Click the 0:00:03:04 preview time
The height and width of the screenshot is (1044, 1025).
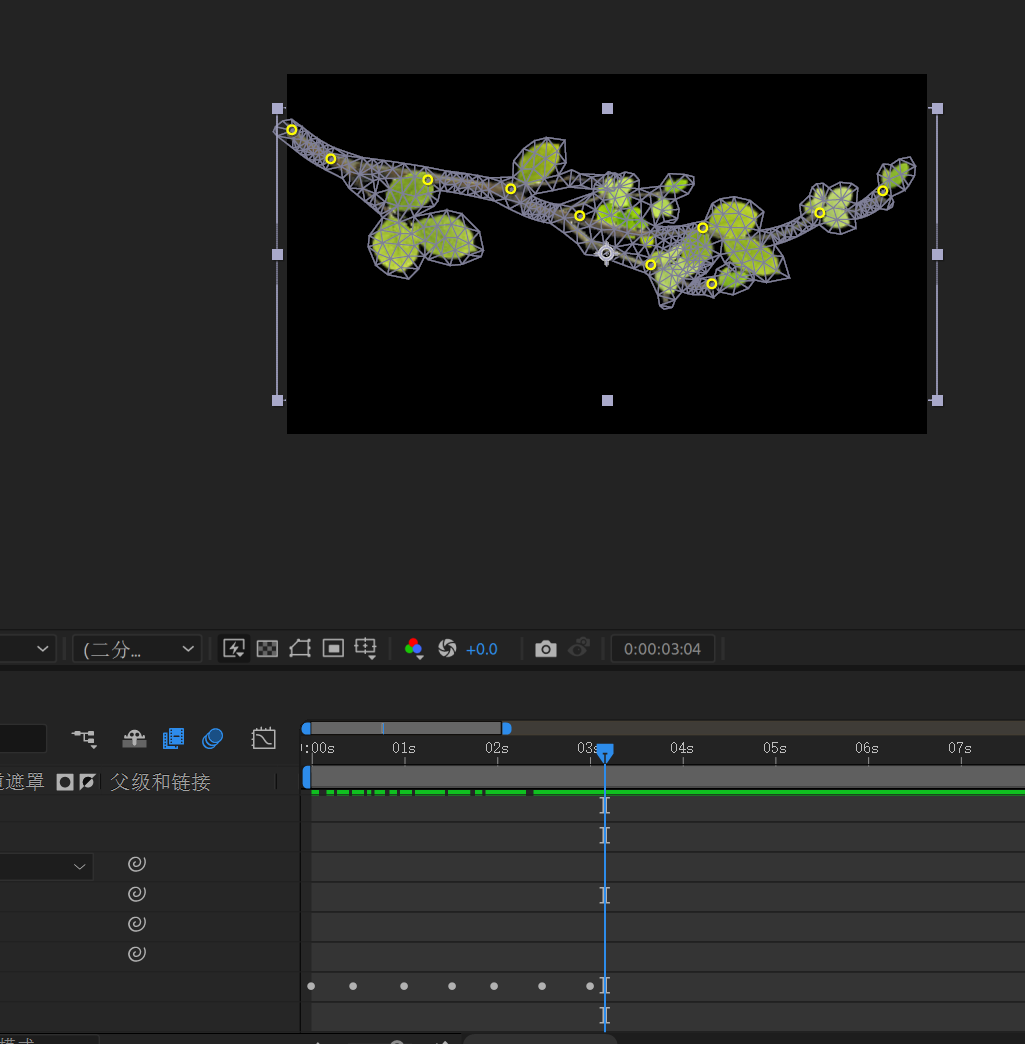tap(662, 649)
